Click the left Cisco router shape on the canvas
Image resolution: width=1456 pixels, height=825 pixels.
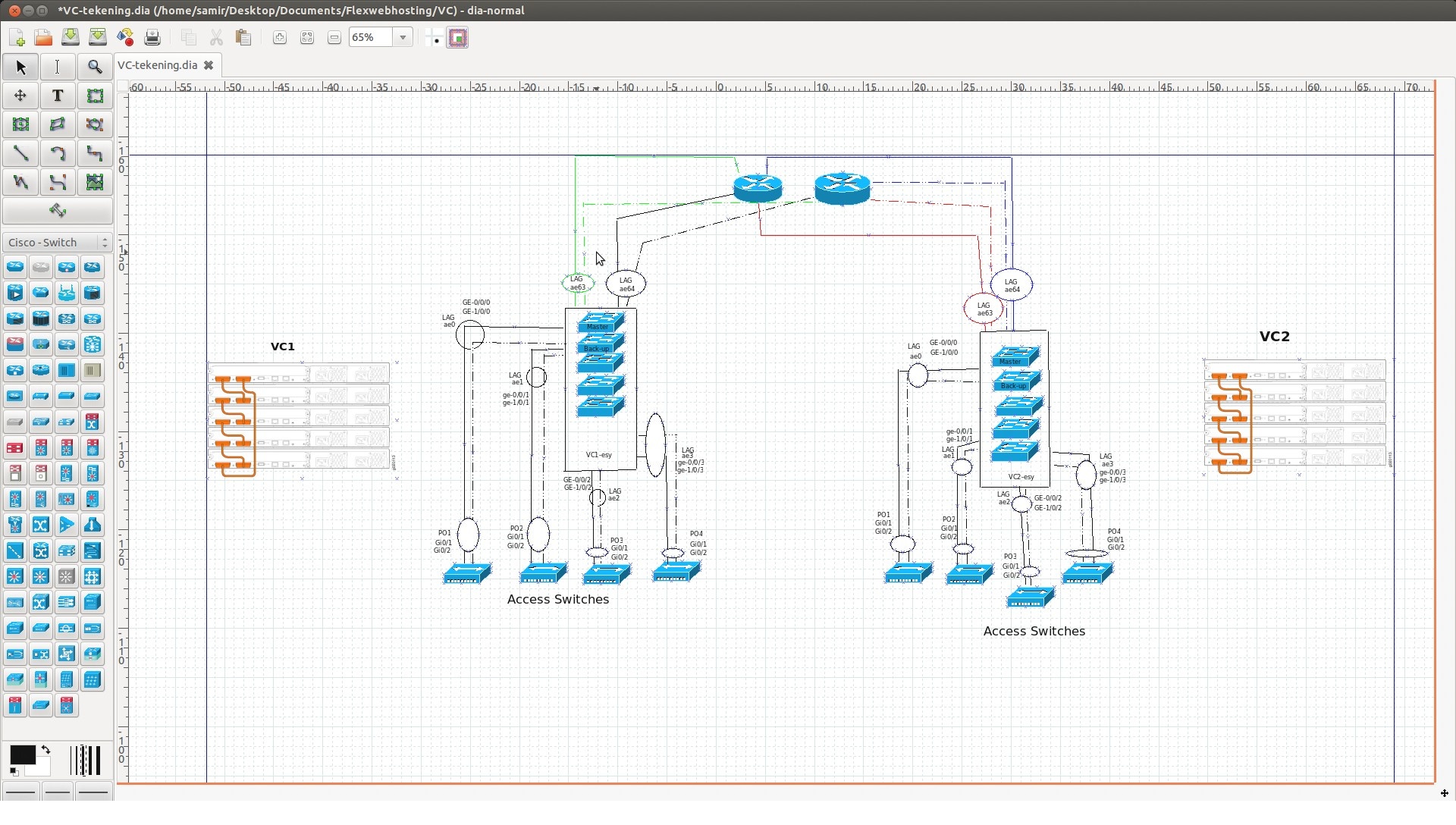(x=758, y=187)
